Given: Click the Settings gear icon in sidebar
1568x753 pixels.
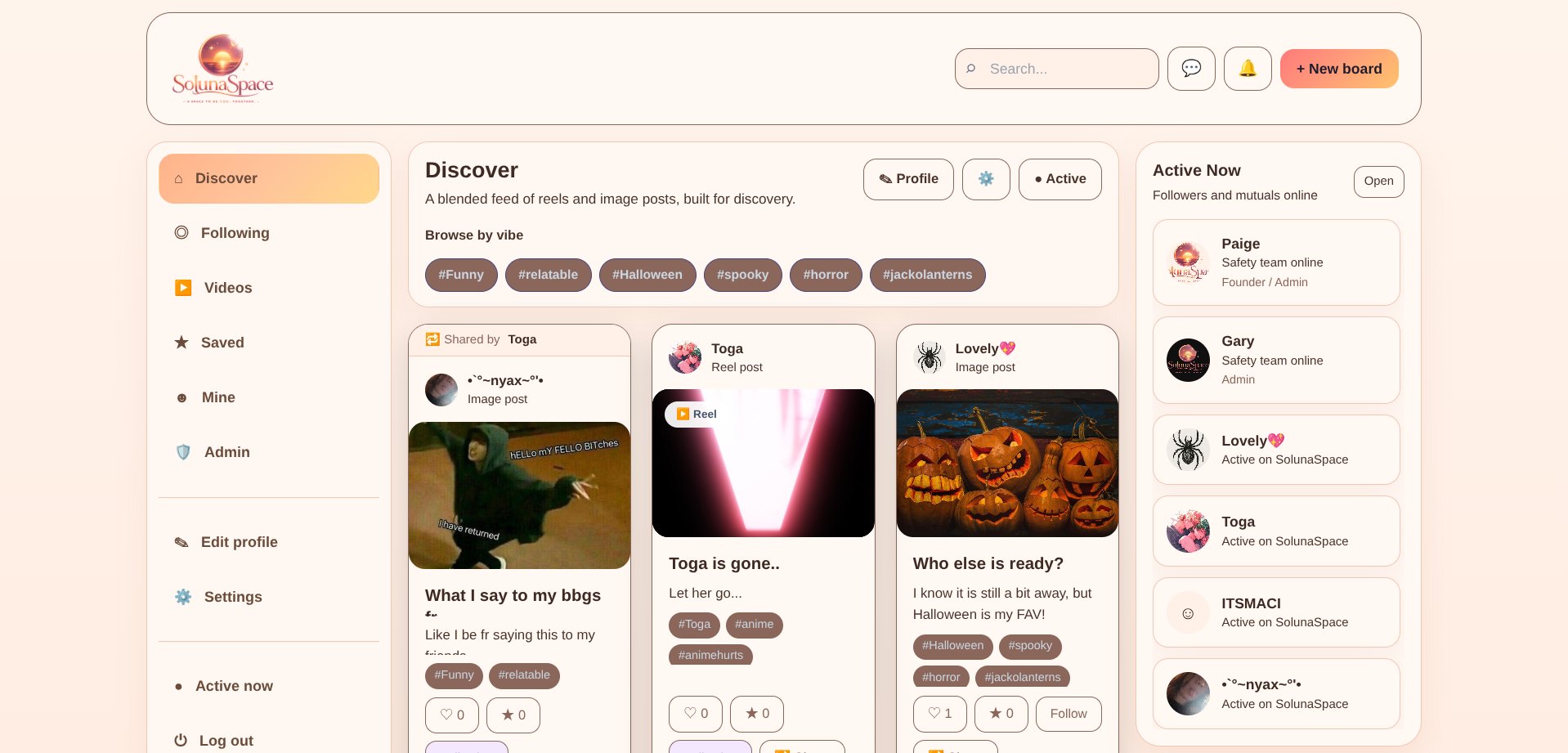Looking at the screenshot, I should tap(183, 597).
